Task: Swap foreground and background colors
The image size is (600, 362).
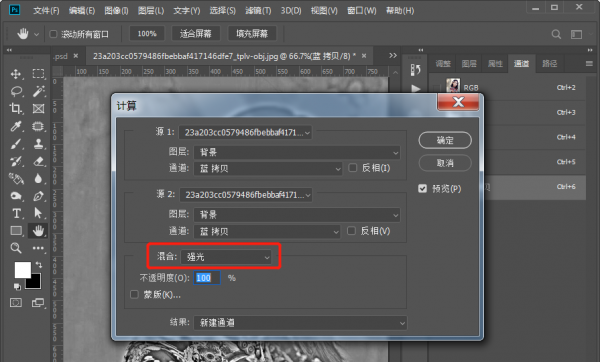Action: pyautogui.click(x=38, y=264)
